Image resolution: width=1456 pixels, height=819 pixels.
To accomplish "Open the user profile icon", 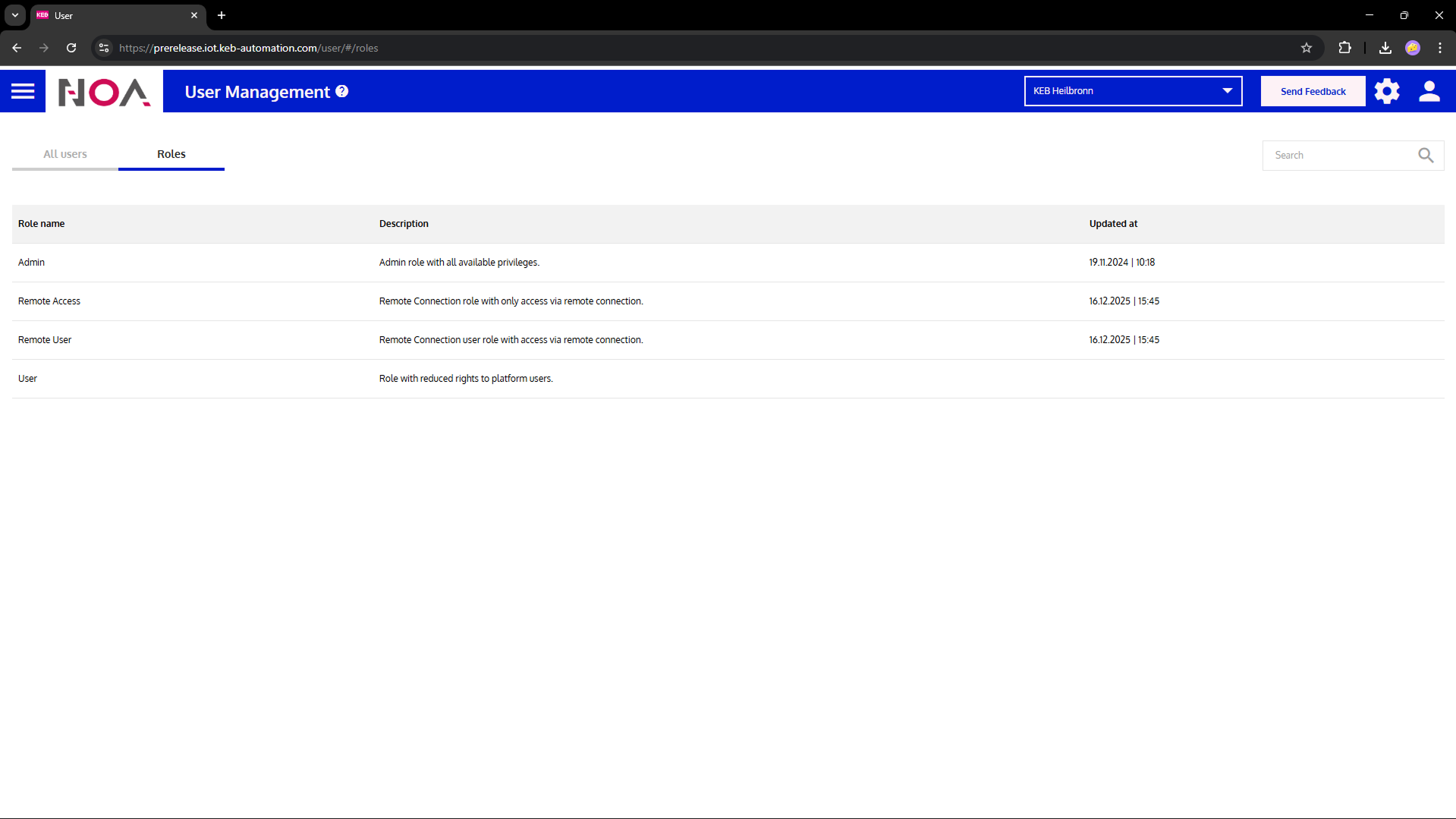I will pyautogui.click(x=1429, y=91).
